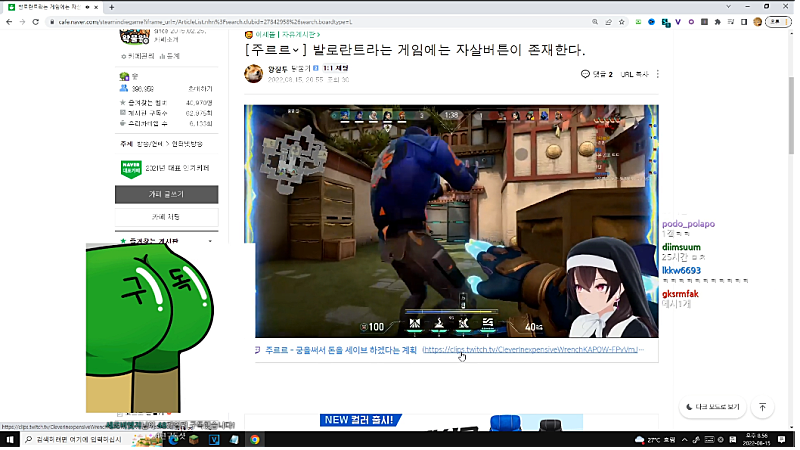Reload the current page

(35, 22)
